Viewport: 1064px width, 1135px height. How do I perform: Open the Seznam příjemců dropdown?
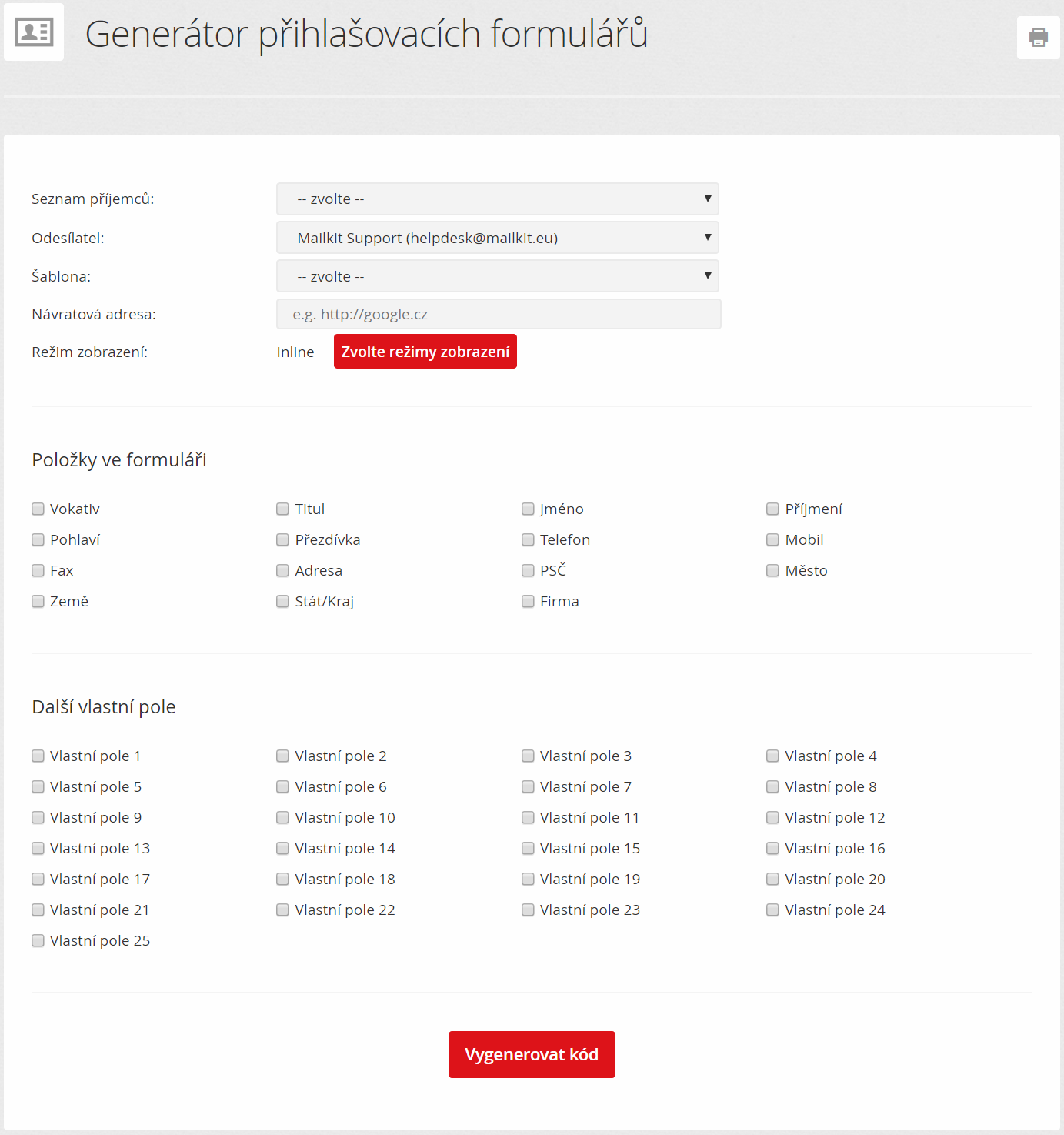(x=498, y=199)
